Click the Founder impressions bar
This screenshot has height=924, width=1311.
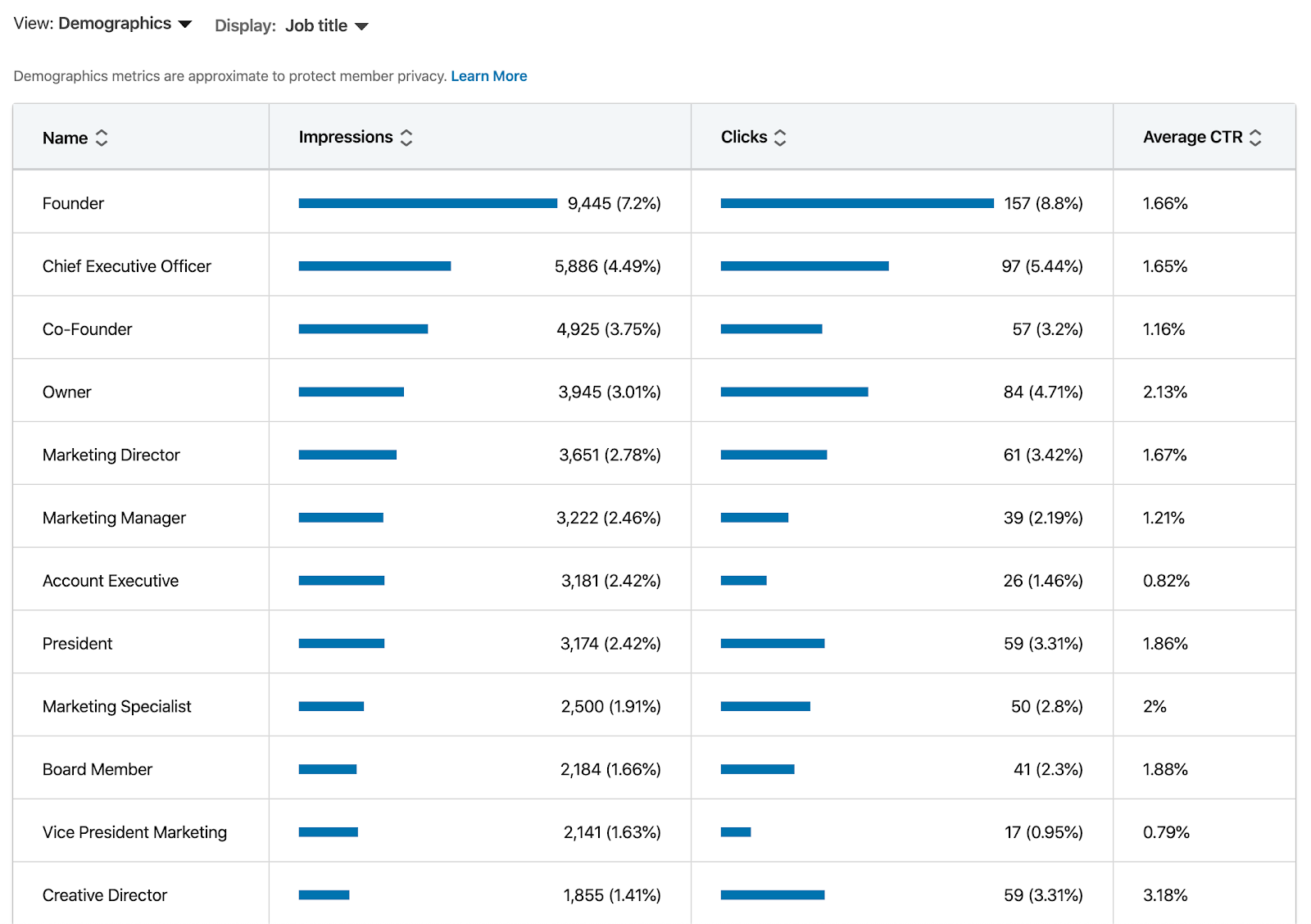pos(428,203)
